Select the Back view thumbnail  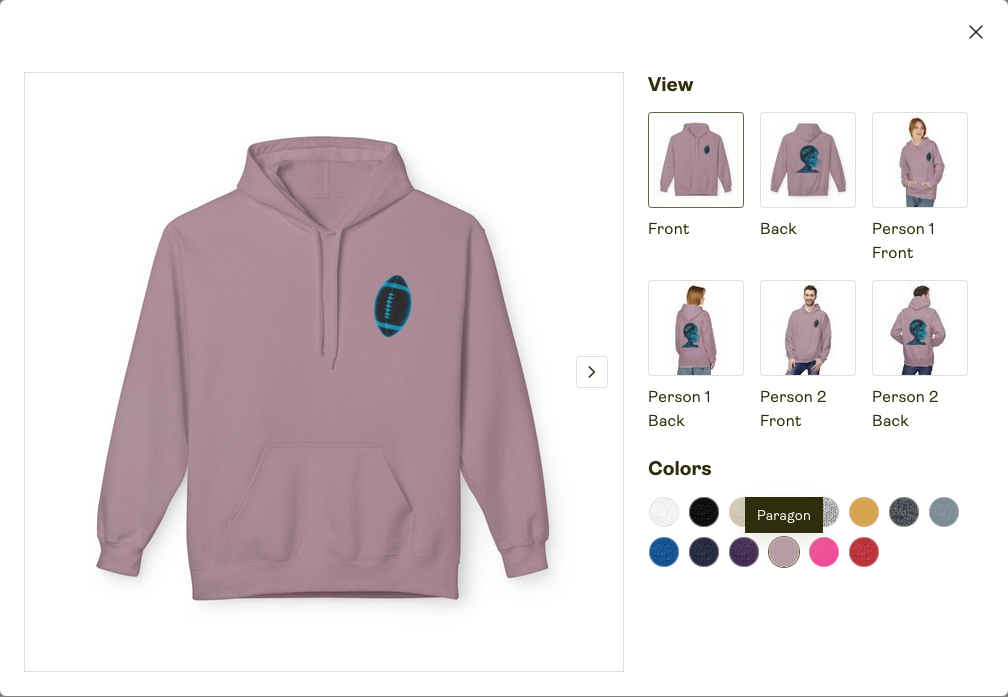[x=807, y=160]
